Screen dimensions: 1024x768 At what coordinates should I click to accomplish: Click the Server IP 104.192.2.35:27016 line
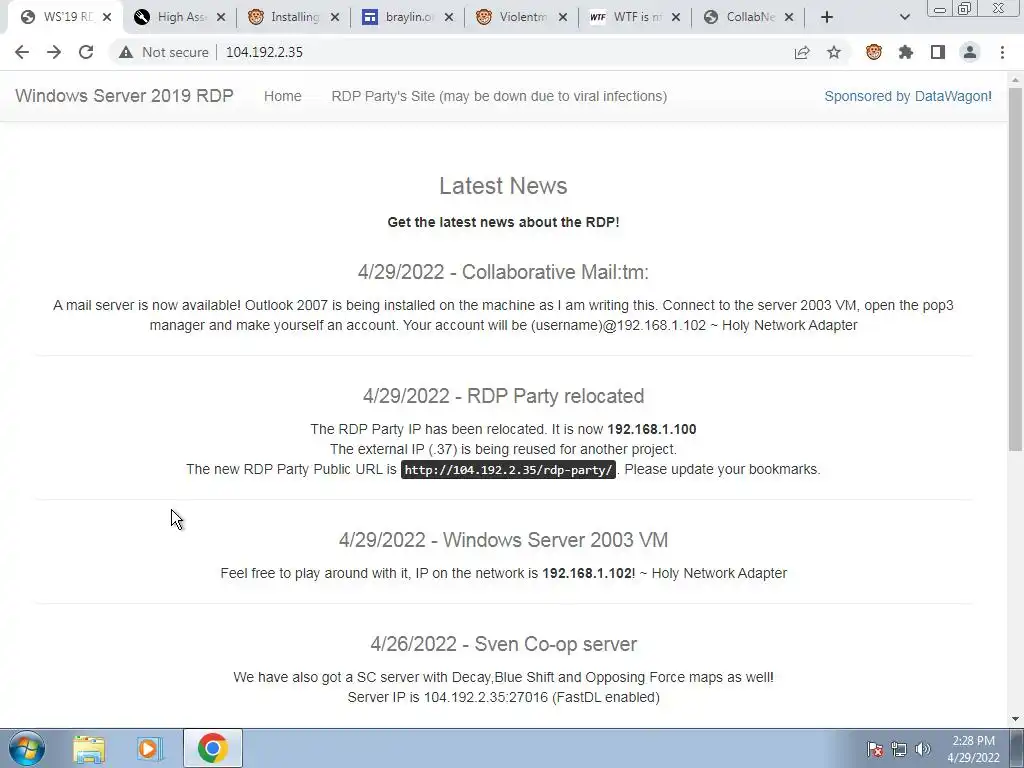click(503, 697)
